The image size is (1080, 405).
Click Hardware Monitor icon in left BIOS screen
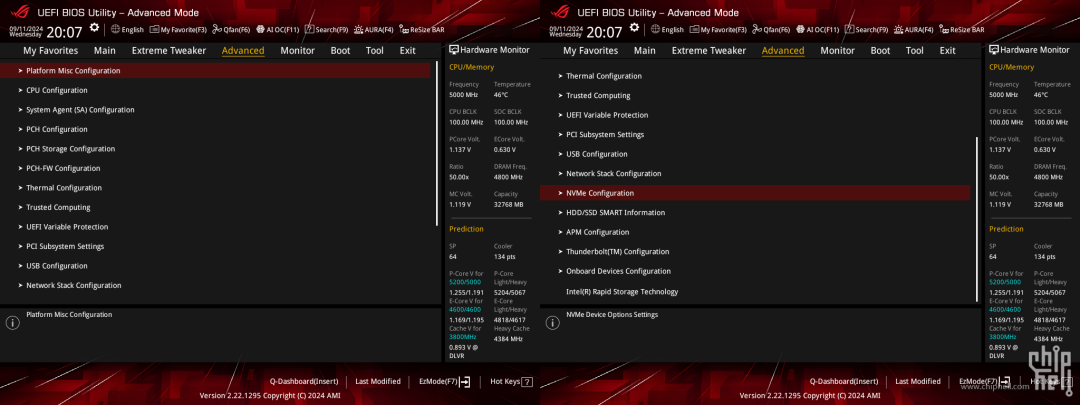(454, 50)
